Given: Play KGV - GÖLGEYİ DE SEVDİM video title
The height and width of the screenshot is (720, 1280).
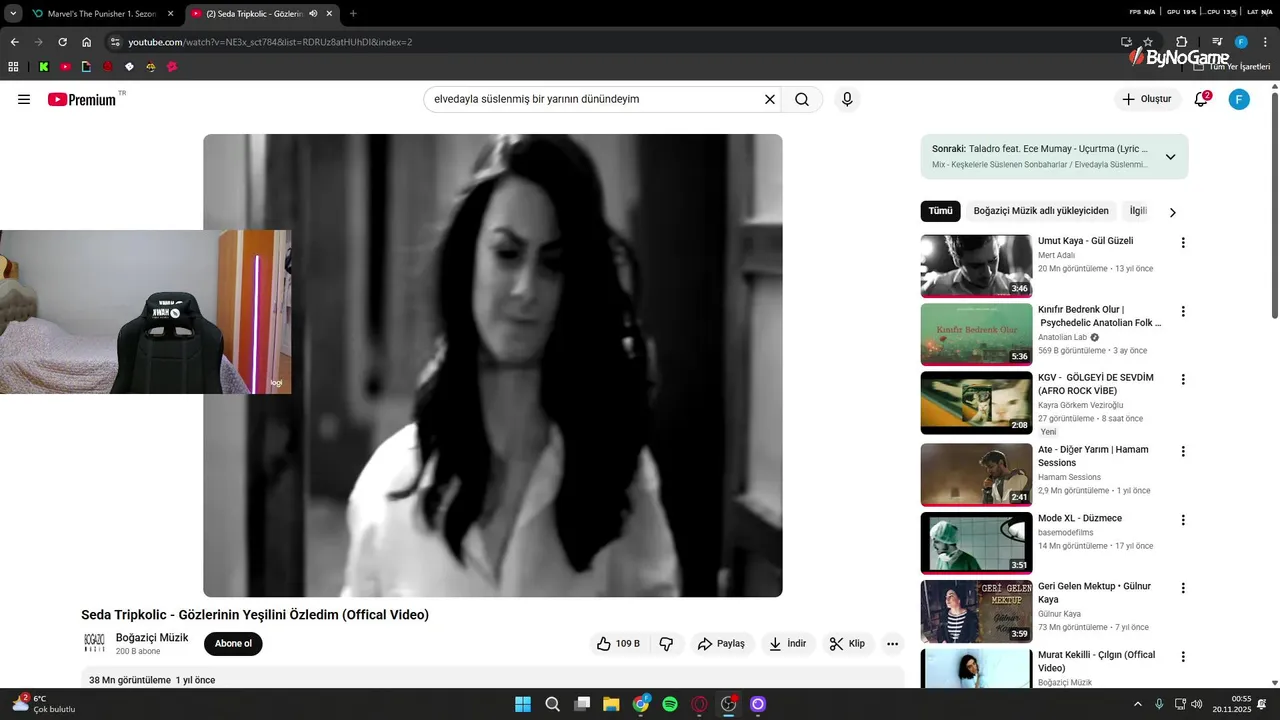Looking at the screenshot, I should coord(1096,384).
